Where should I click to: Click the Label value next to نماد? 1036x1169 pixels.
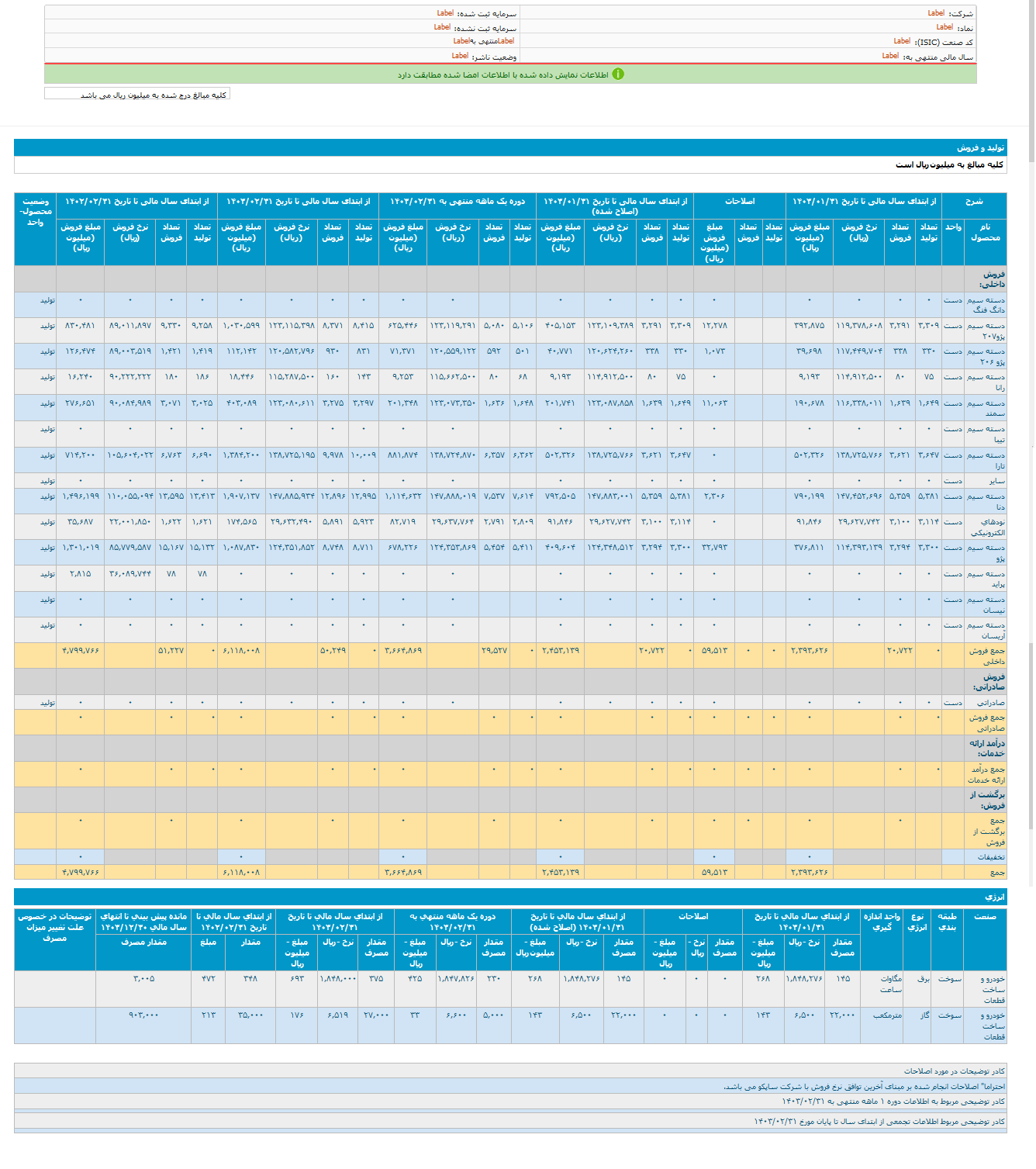944,27
